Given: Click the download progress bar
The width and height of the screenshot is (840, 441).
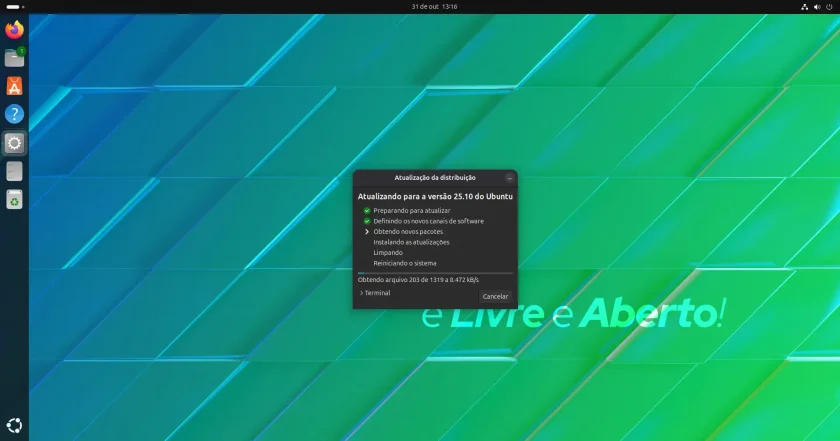Looking at the screenshot, I should click(435, 273).
